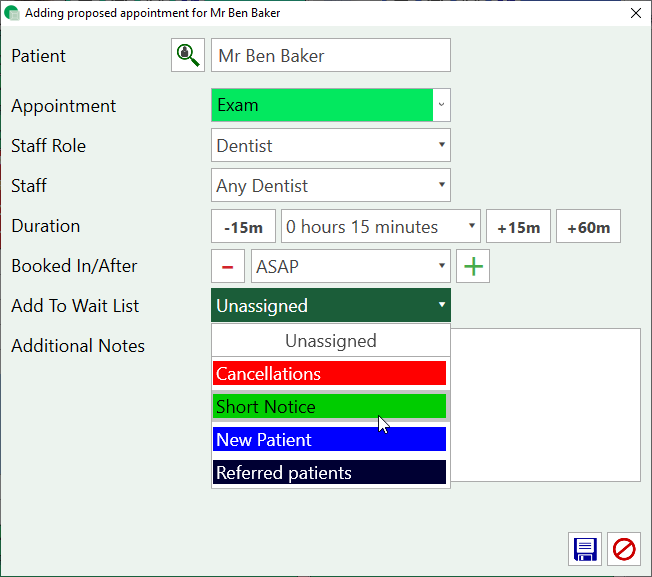Select Unassigned from the wait list options
The height and width of the screenshot is (577, 652).
[x=330, y=341]
